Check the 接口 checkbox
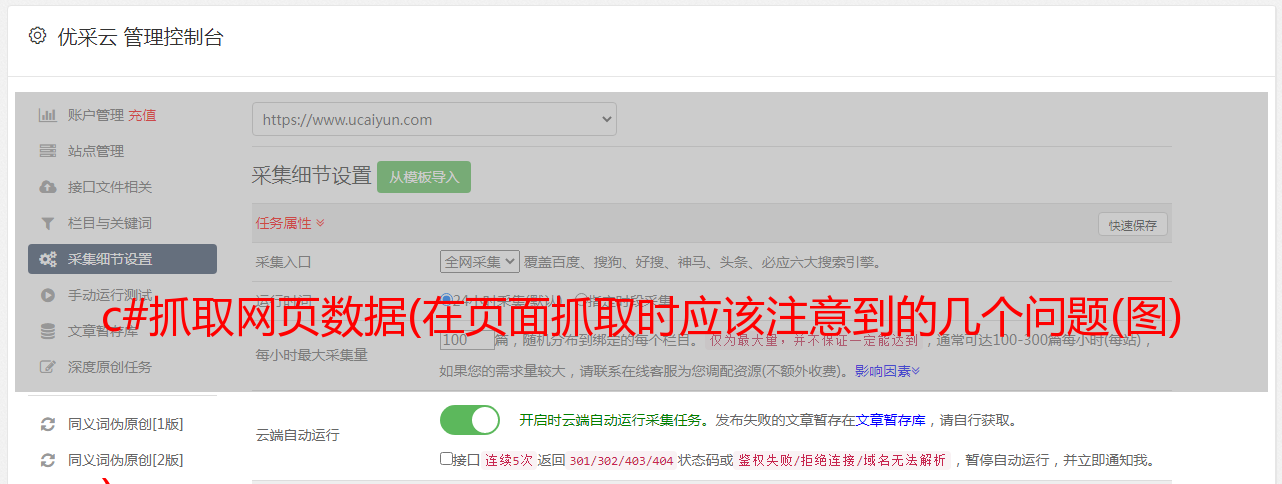This screenshot has height=484, width=1282. point(446,459)
